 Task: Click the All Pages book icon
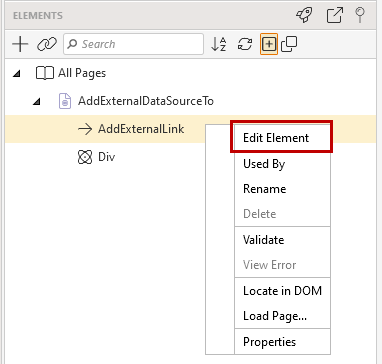(x=45, y=73)
